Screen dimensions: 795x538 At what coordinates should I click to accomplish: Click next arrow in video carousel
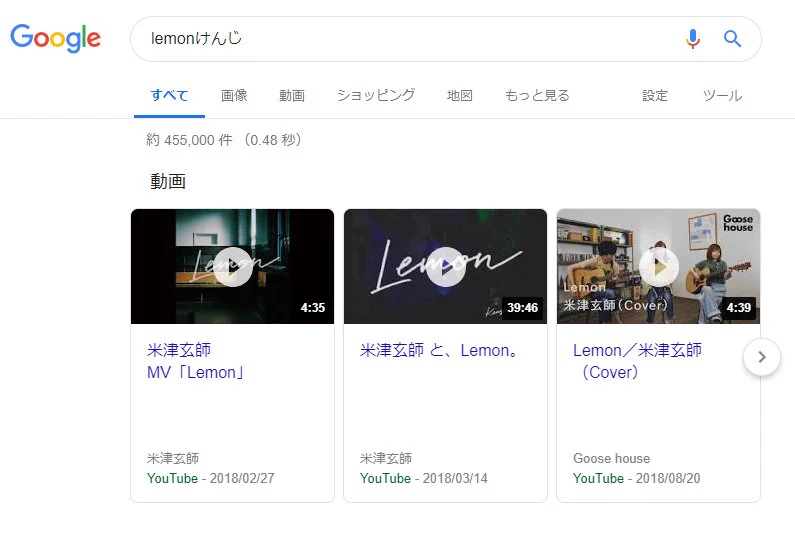point(762,357)
